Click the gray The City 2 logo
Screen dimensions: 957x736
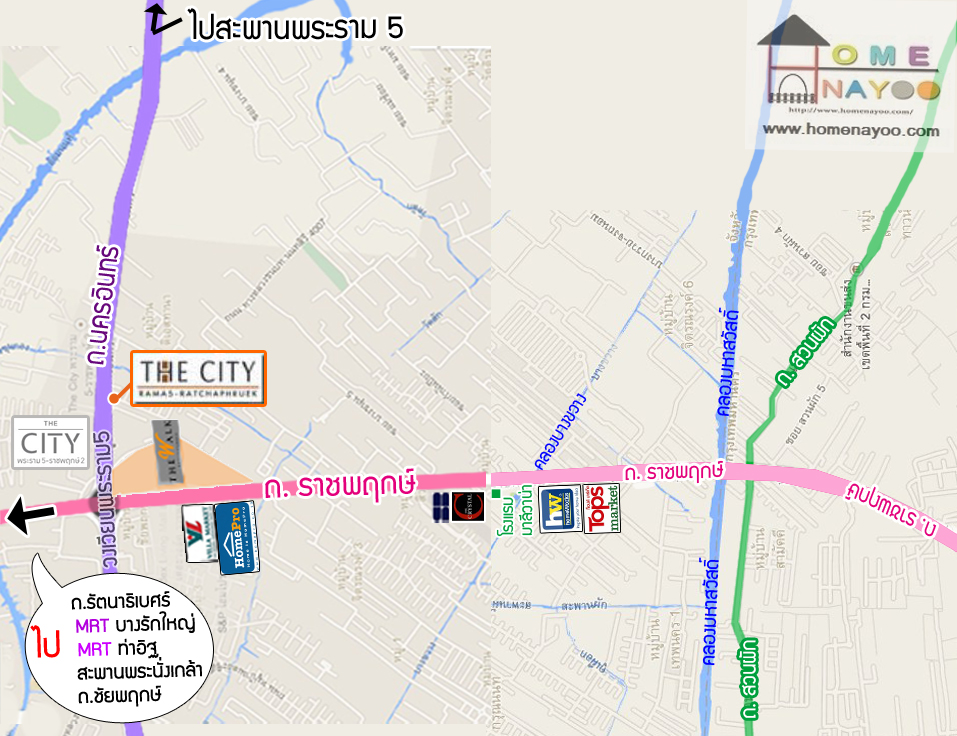[x=51, y=442]
